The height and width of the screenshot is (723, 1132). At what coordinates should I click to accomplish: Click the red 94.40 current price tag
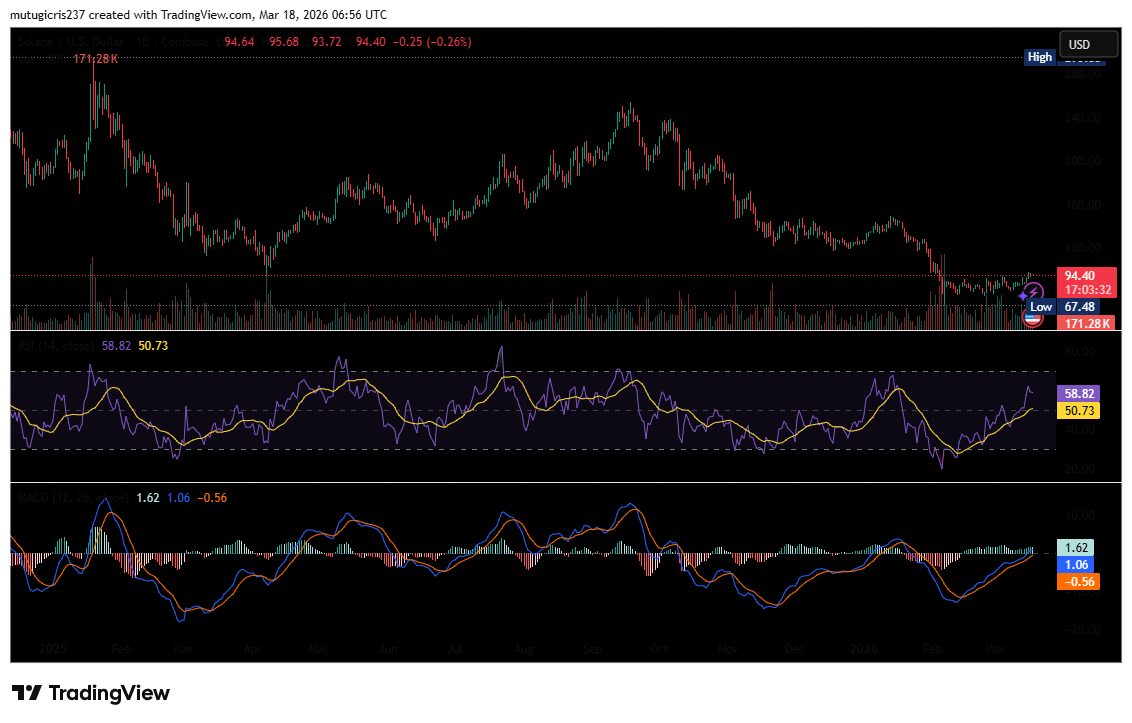click(1087, 282)
